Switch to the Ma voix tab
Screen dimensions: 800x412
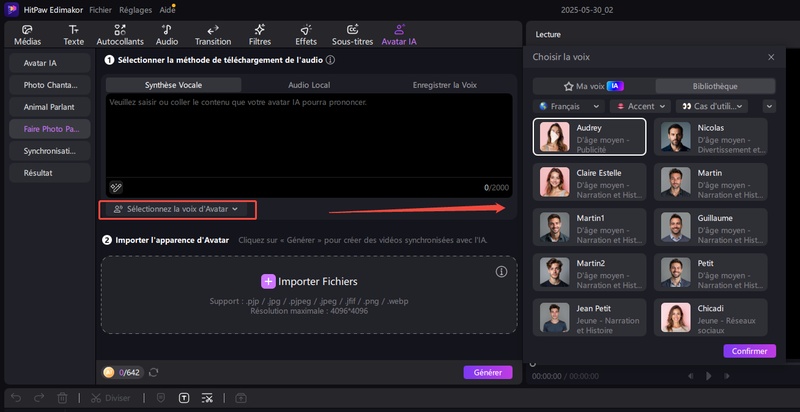point(593,87)
